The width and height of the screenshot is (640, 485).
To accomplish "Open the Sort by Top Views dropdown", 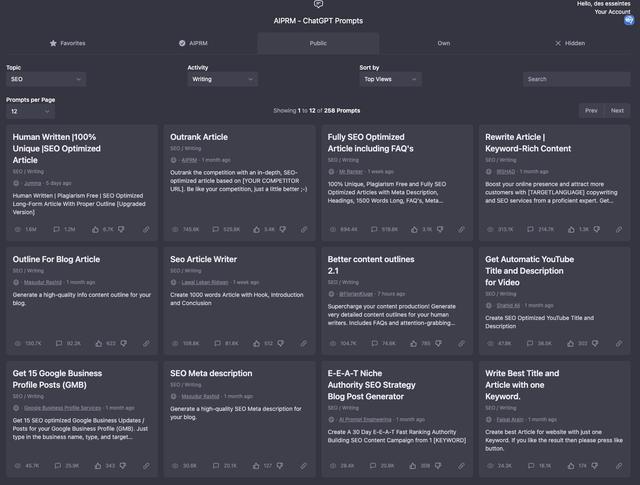I will coord(390,79).
